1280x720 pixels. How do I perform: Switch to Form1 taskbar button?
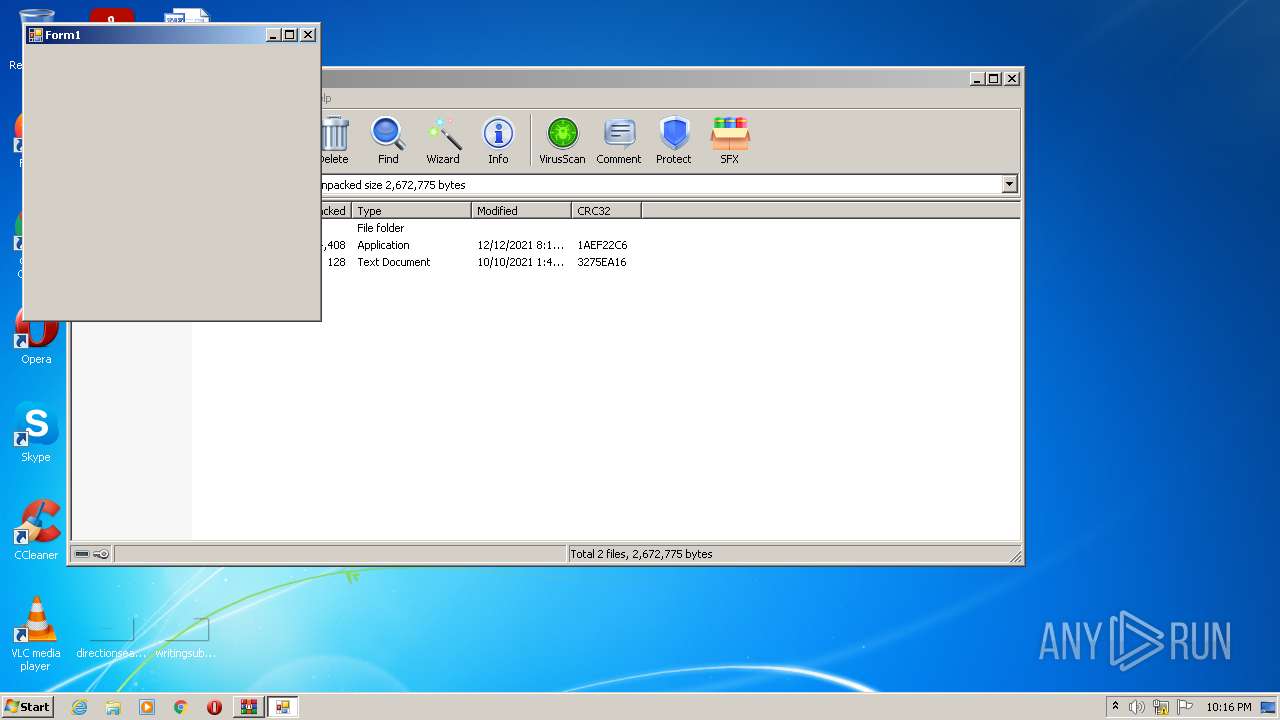pyautogui.click(x=282, y=707)
